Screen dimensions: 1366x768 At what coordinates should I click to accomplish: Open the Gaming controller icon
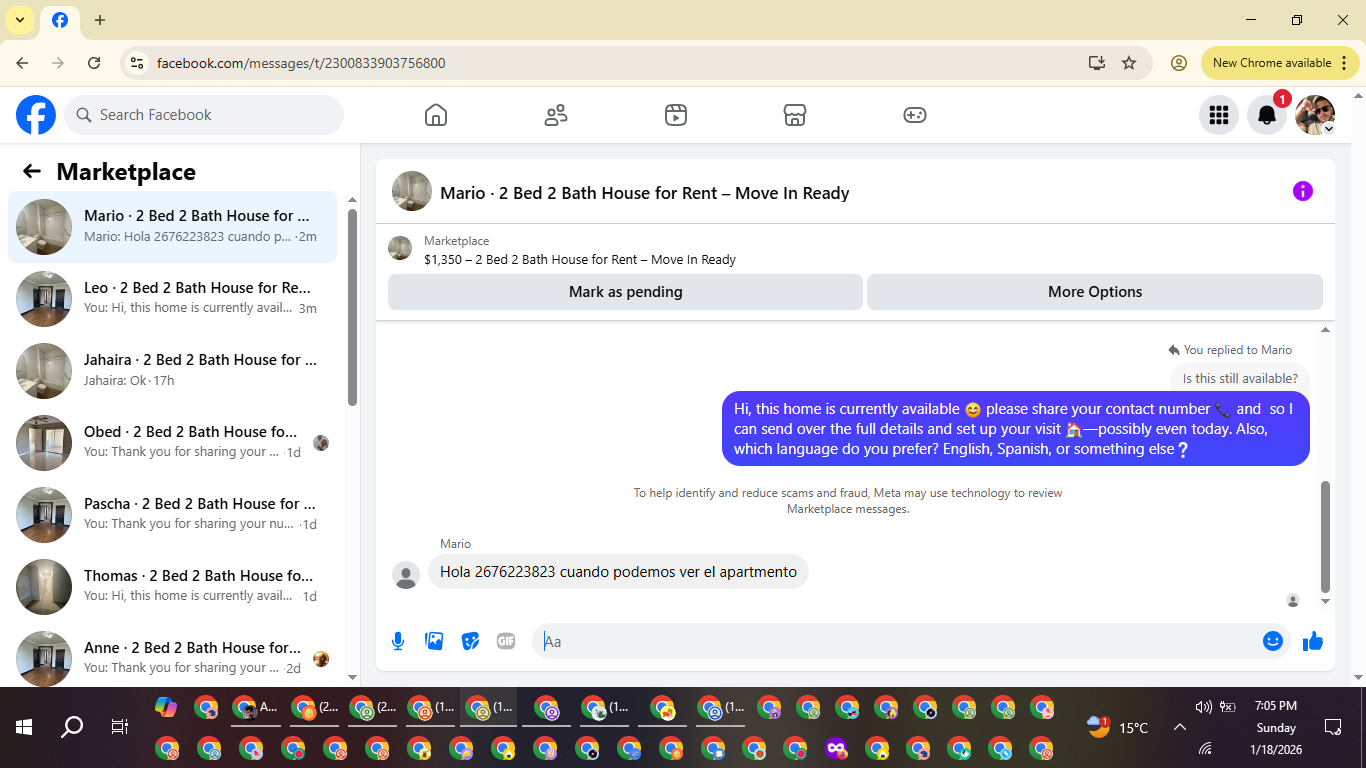915,115
